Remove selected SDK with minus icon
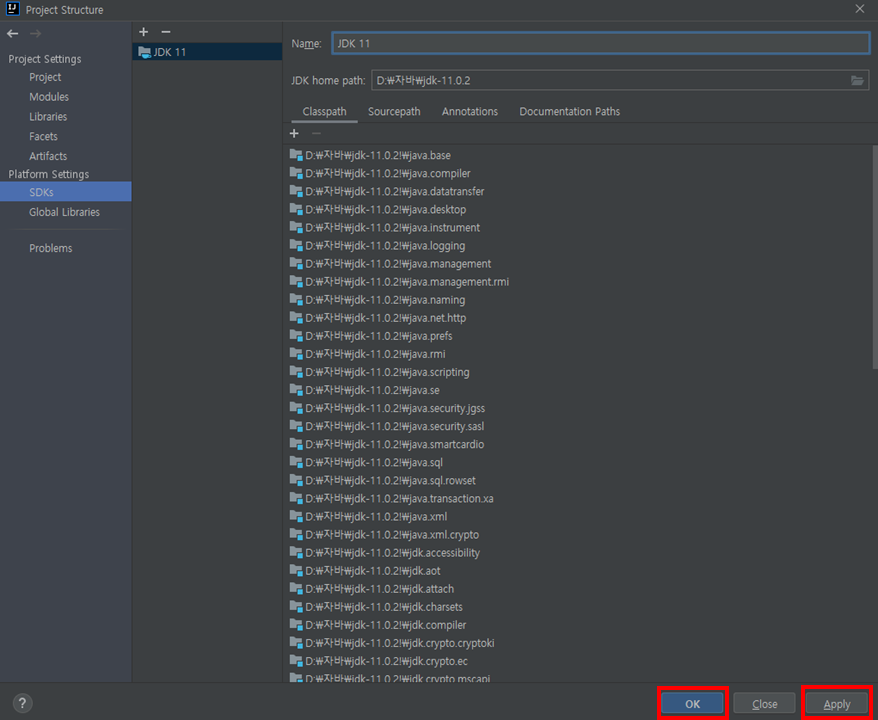Screen dimensions: 878x720 coord(166,32)
